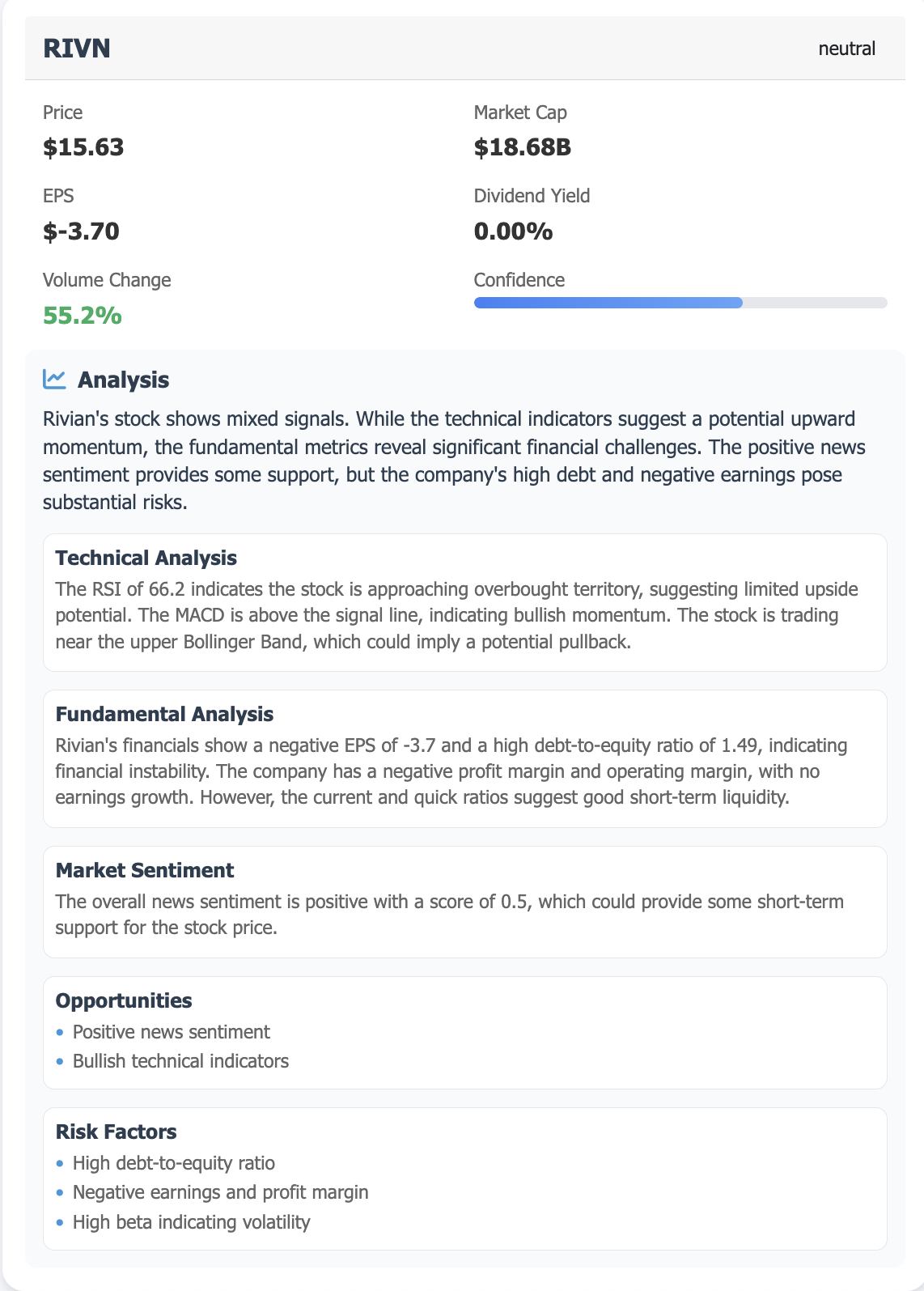924x1291 pixels.
Task: Click the Analysis line chart icon
Action: pyautogui.click(x=54, y=379)
